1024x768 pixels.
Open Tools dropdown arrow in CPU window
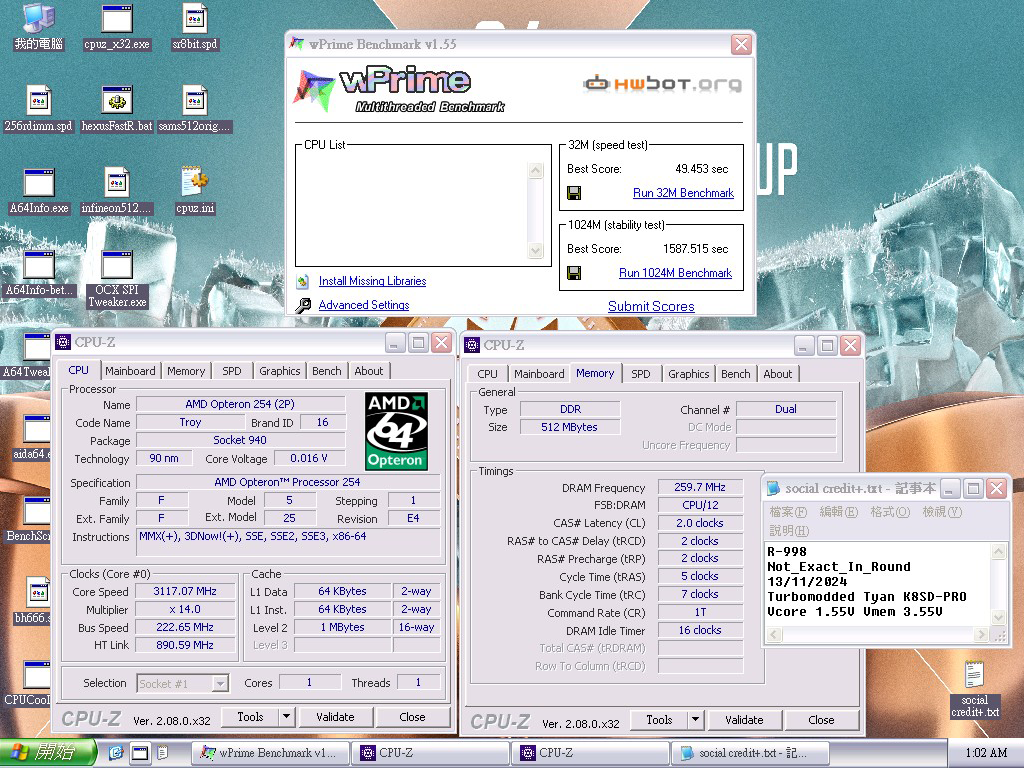coord(286,717)
